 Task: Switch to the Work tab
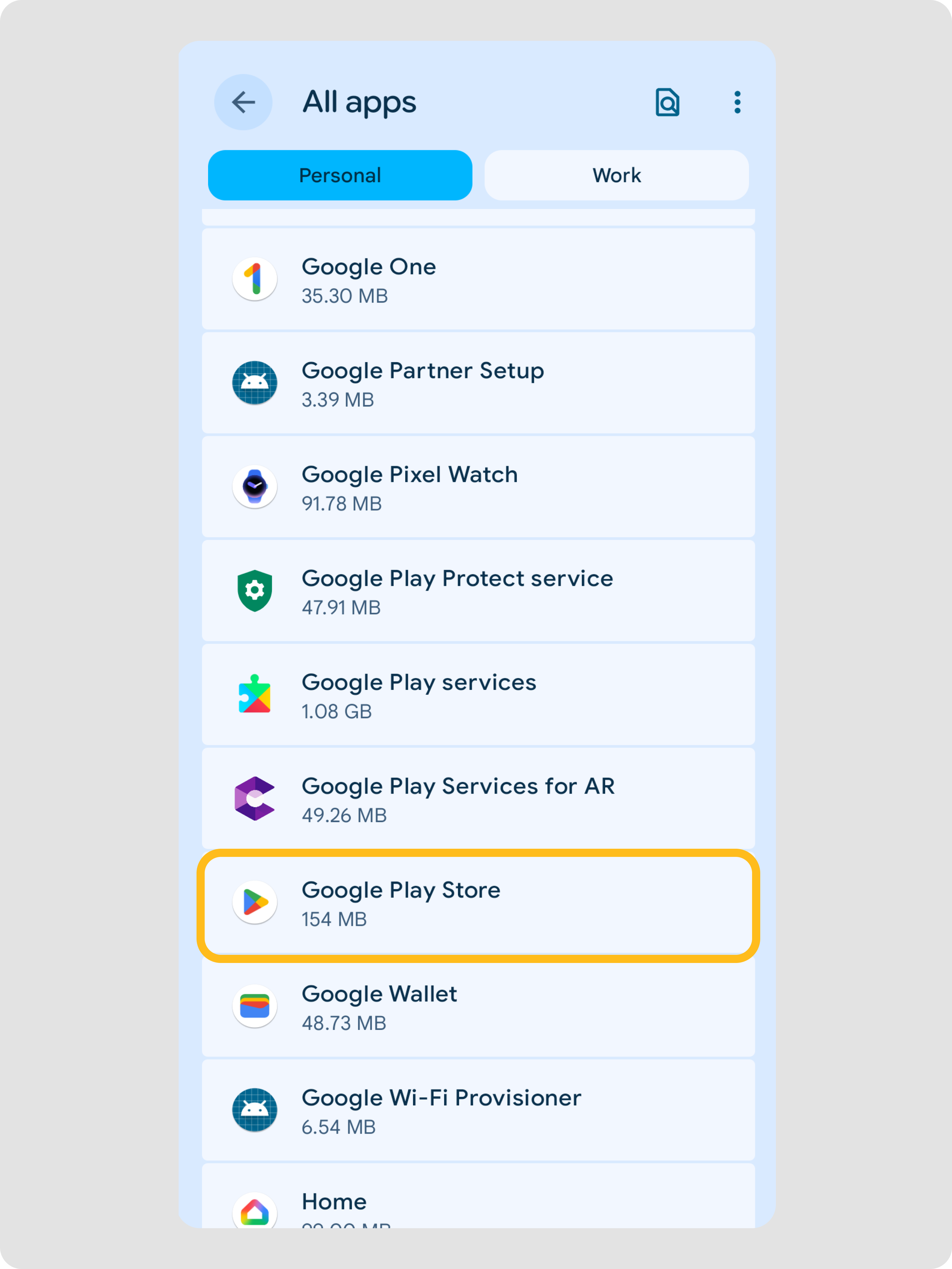click(616, 175)
